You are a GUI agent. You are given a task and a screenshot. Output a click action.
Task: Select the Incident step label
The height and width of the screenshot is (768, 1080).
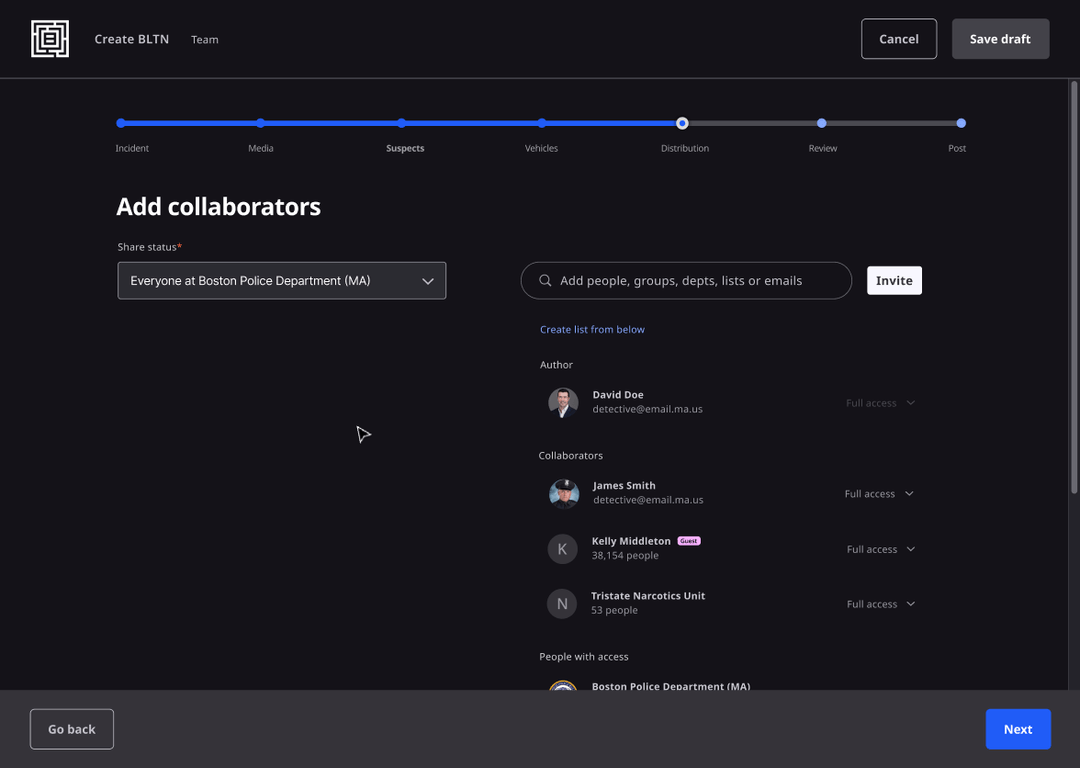pos(132,147)
